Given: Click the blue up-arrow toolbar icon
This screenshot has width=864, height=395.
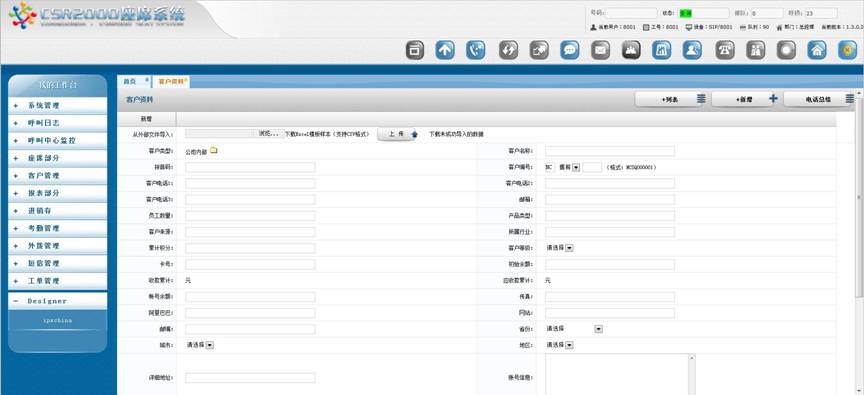Looking at the screenshot, I should tap(445, 50).
